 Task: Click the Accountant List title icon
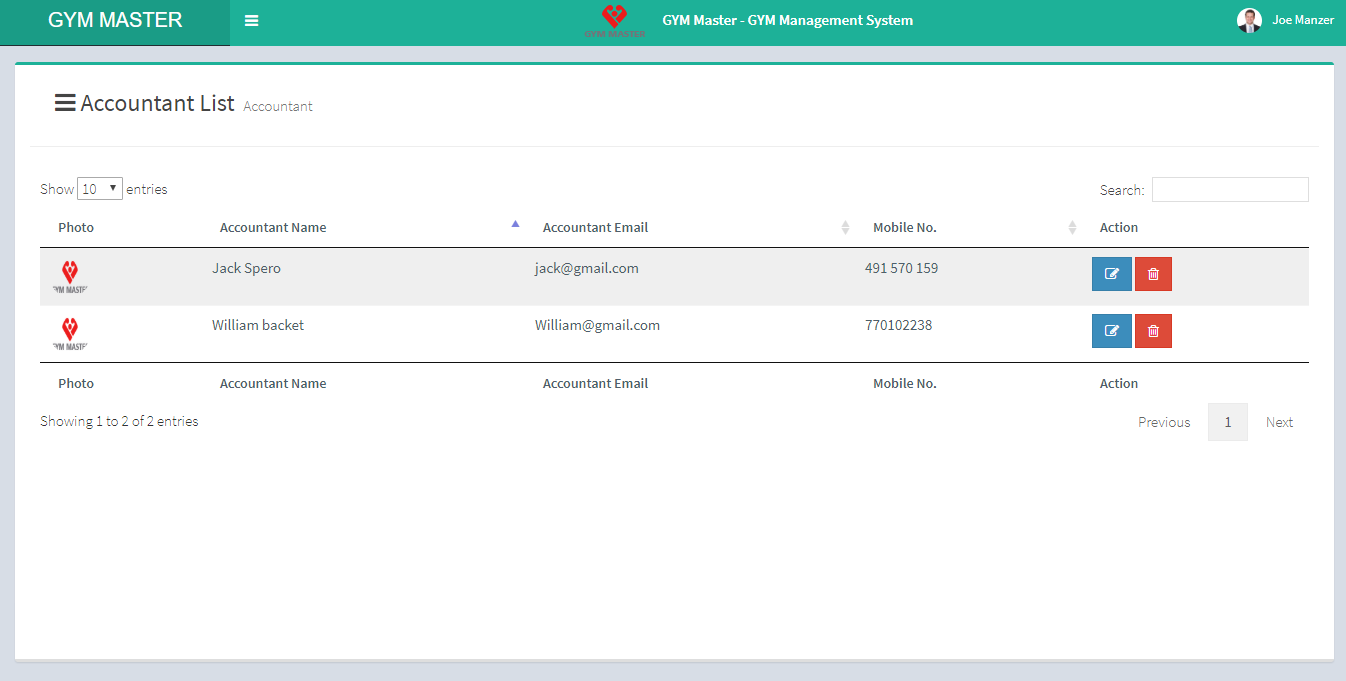[x=65, y=103]
